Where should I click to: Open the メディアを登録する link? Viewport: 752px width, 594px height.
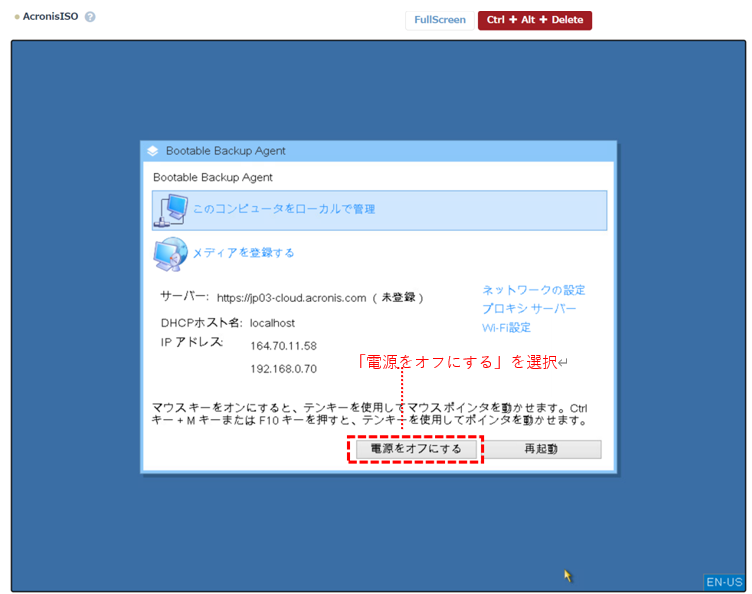point(243,253)
